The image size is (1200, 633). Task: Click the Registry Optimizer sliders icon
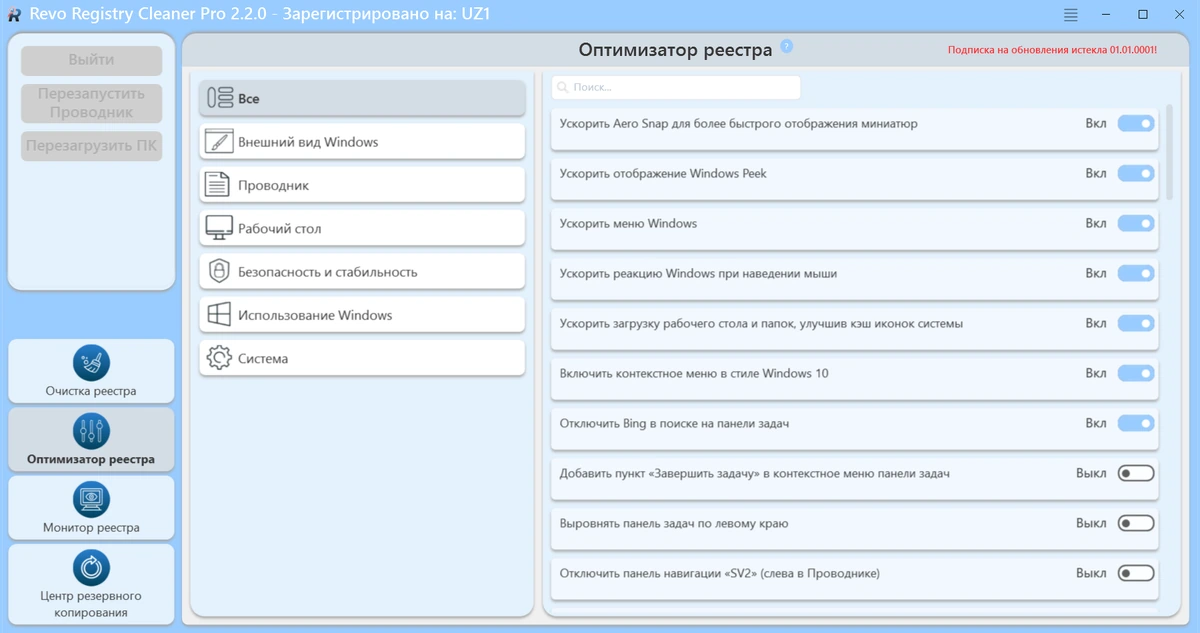pos(92,431)
